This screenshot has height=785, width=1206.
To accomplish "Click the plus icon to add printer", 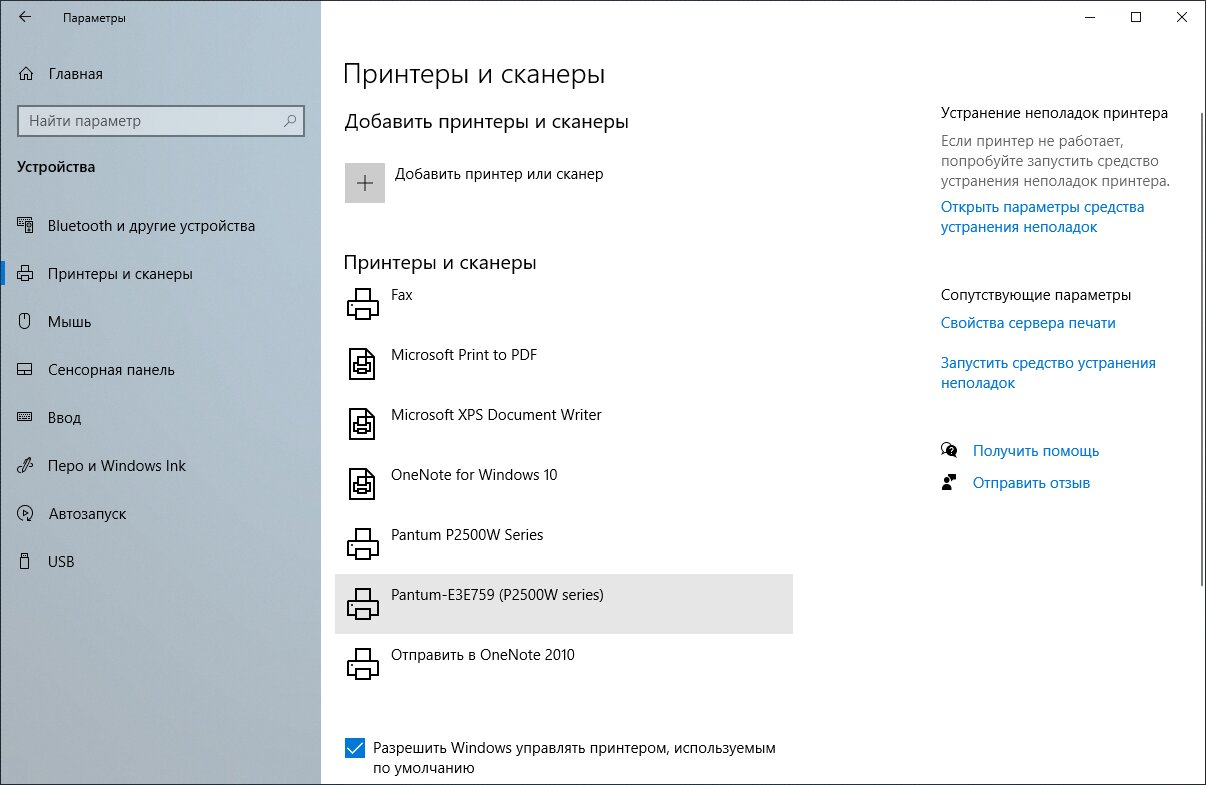I will 365,183.
